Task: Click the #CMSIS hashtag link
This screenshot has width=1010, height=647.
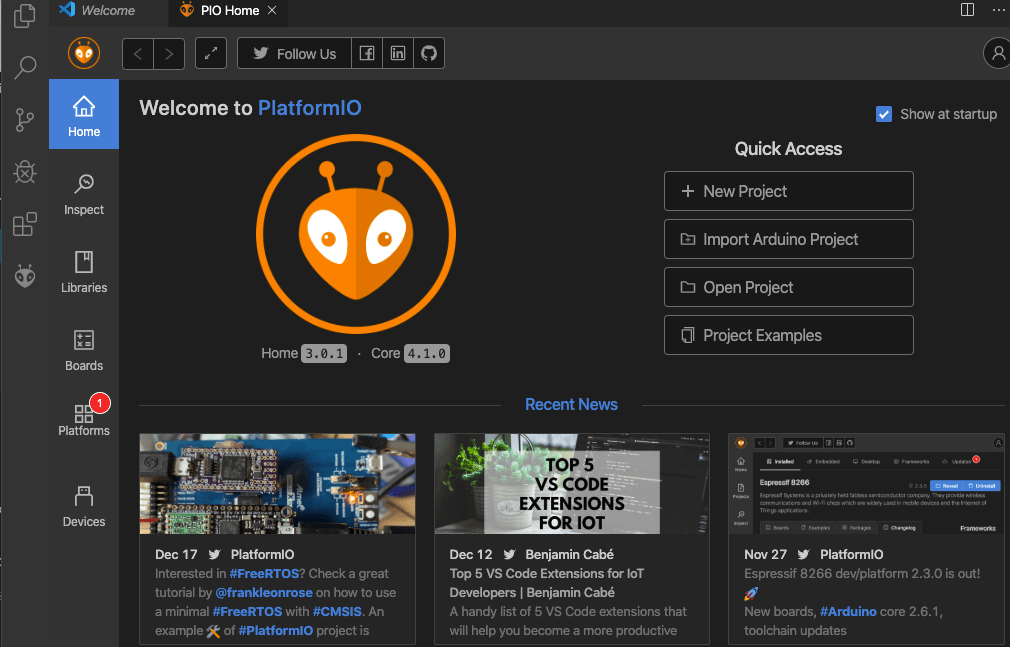Action: [337, 611]
